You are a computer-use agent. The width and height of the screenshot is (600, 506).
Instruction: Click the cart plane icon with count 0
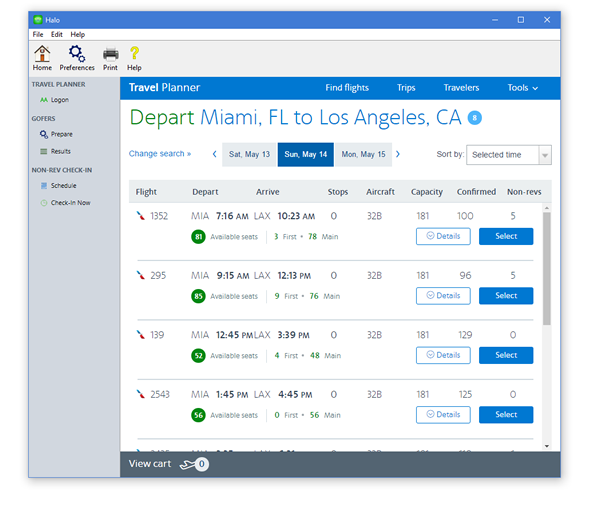click(194, 464)
